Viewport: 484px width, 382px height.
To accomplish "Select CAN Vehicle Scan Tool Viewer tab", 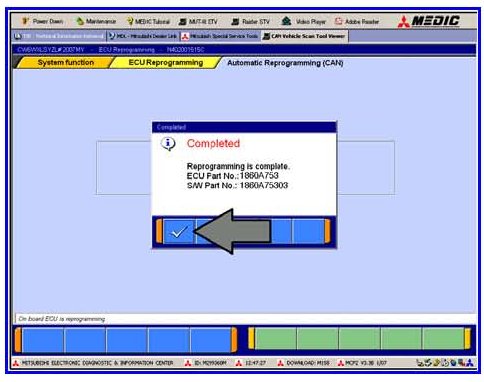I will (x=304, y=36).
